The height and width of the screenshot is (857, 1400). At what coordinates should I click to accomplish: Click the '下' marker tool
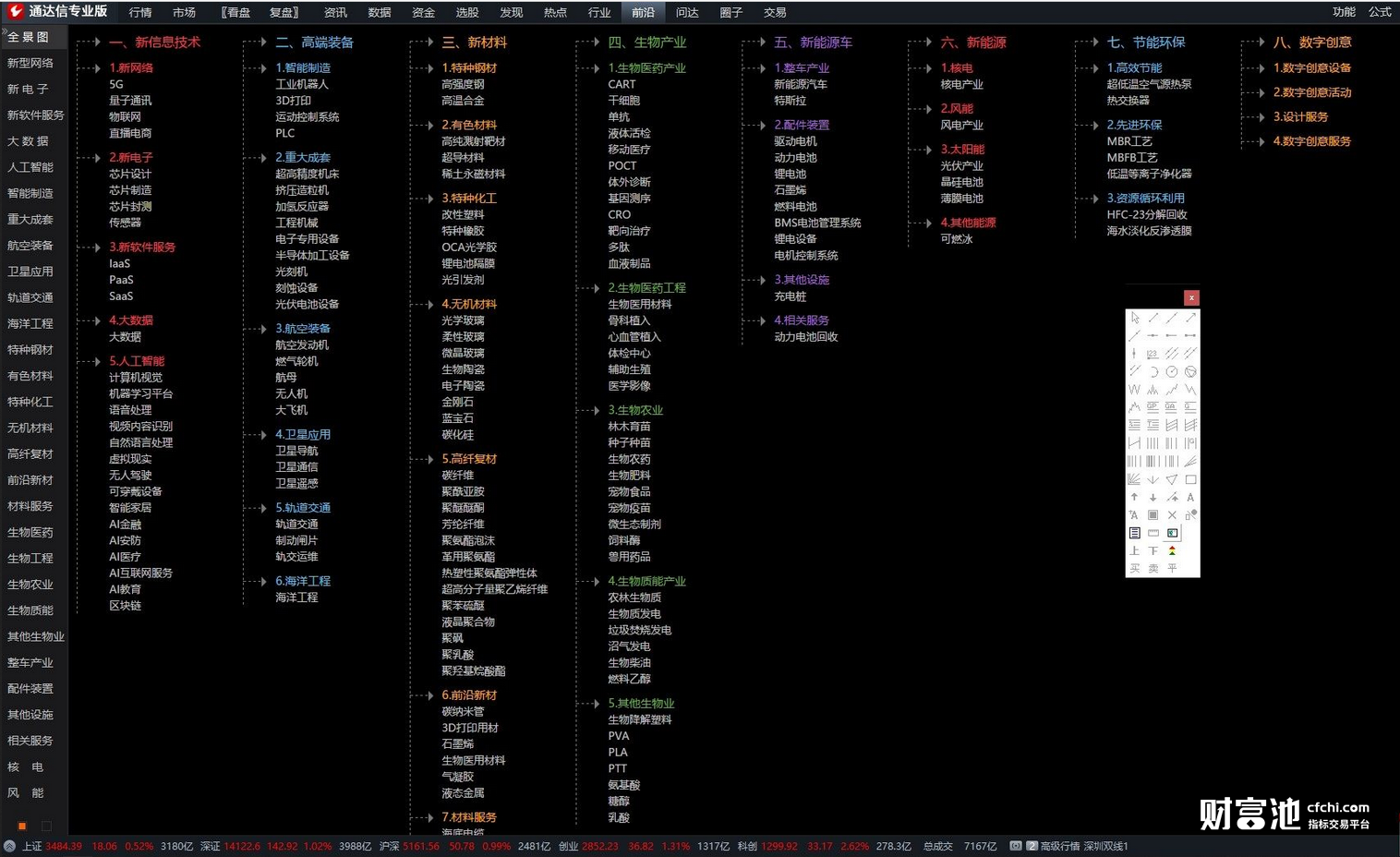point(1153,550)
